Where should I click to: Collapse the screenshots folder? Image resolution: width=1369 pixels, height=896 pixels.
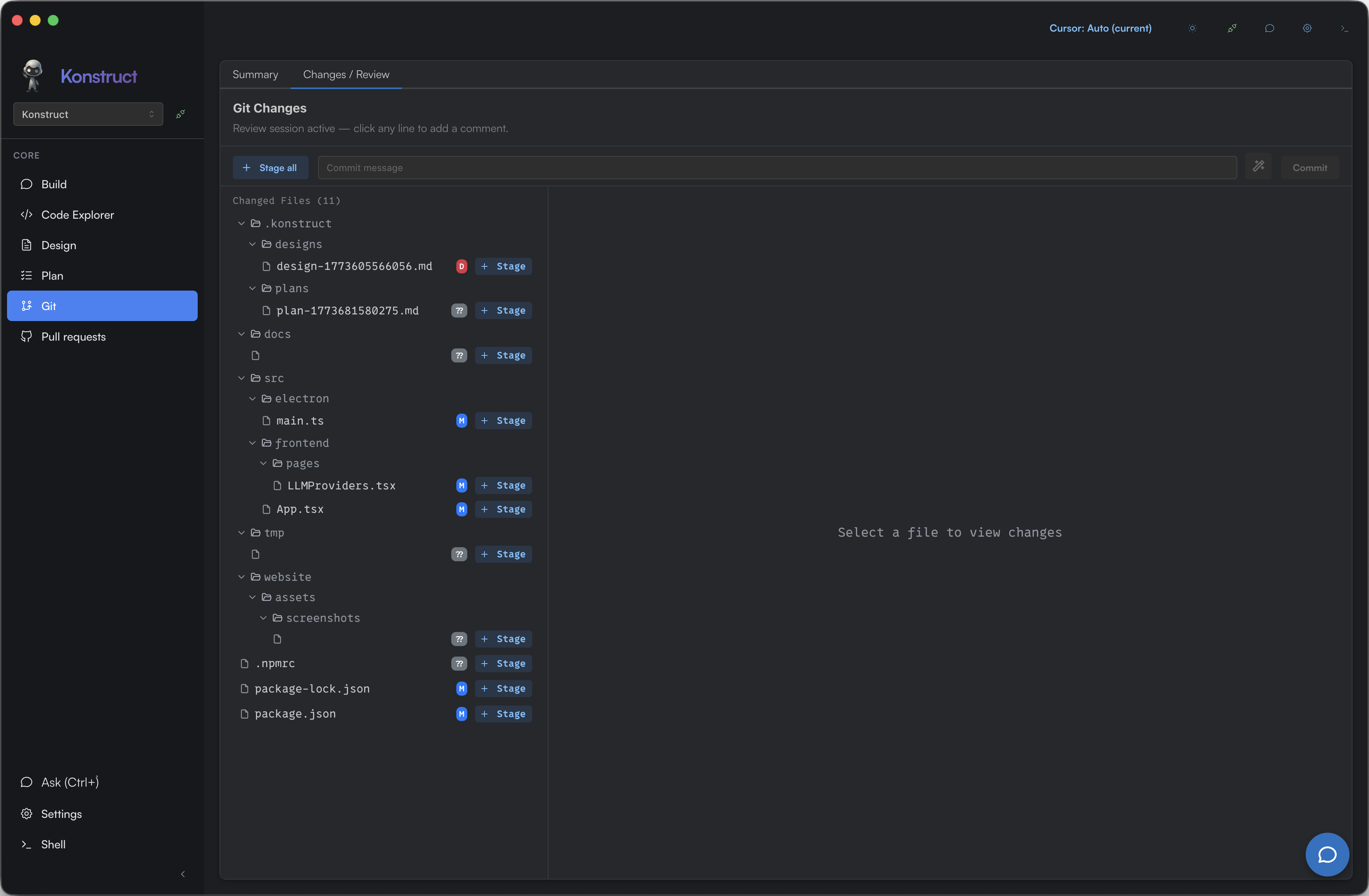coord(263,618)
